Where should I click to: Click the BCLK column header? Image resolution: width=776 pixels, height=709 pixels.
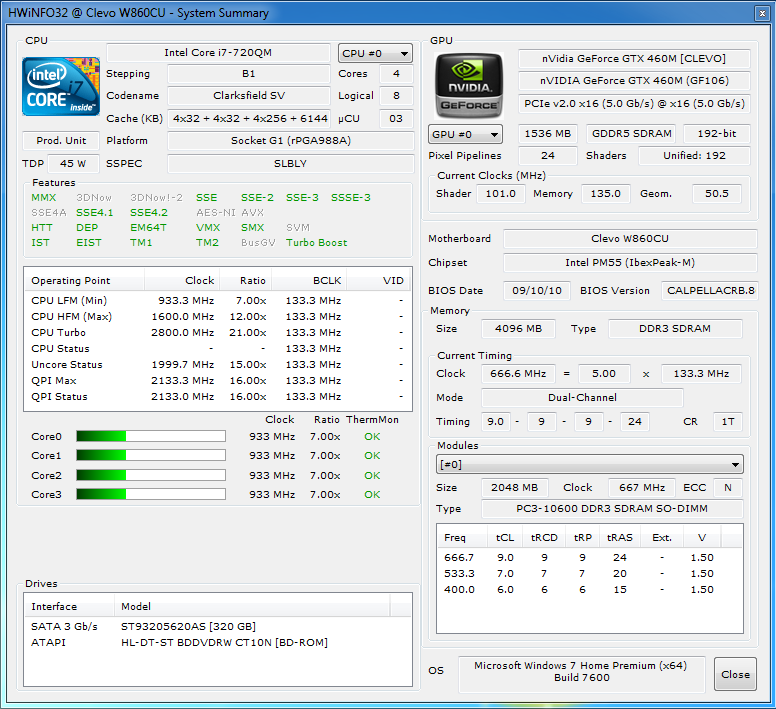point(309,281)
